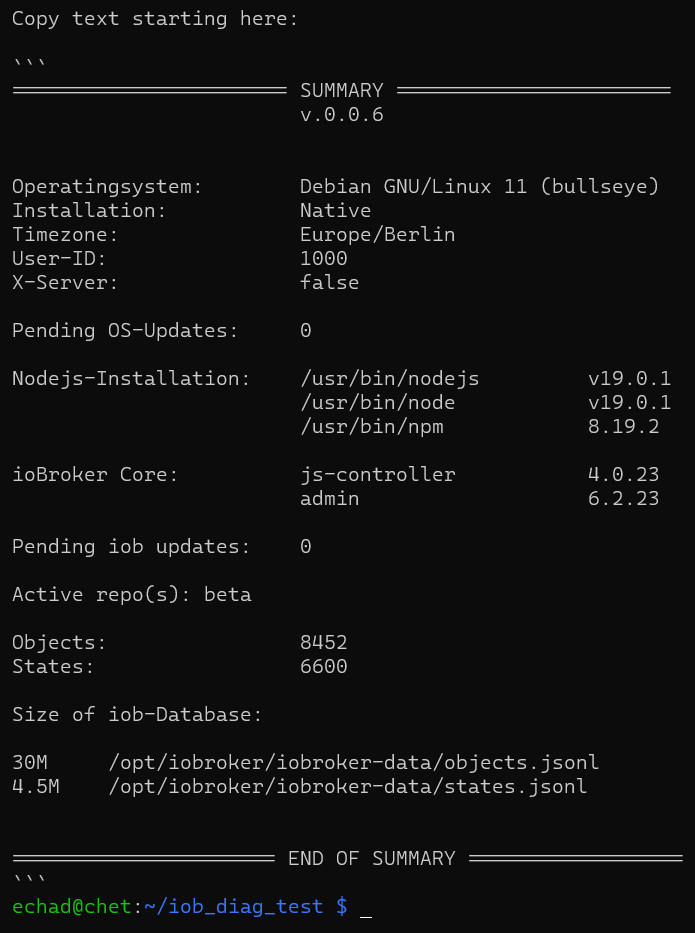Click the npm version 8.19.2
Screen dimensions: 695x933
tap(624, 427)
